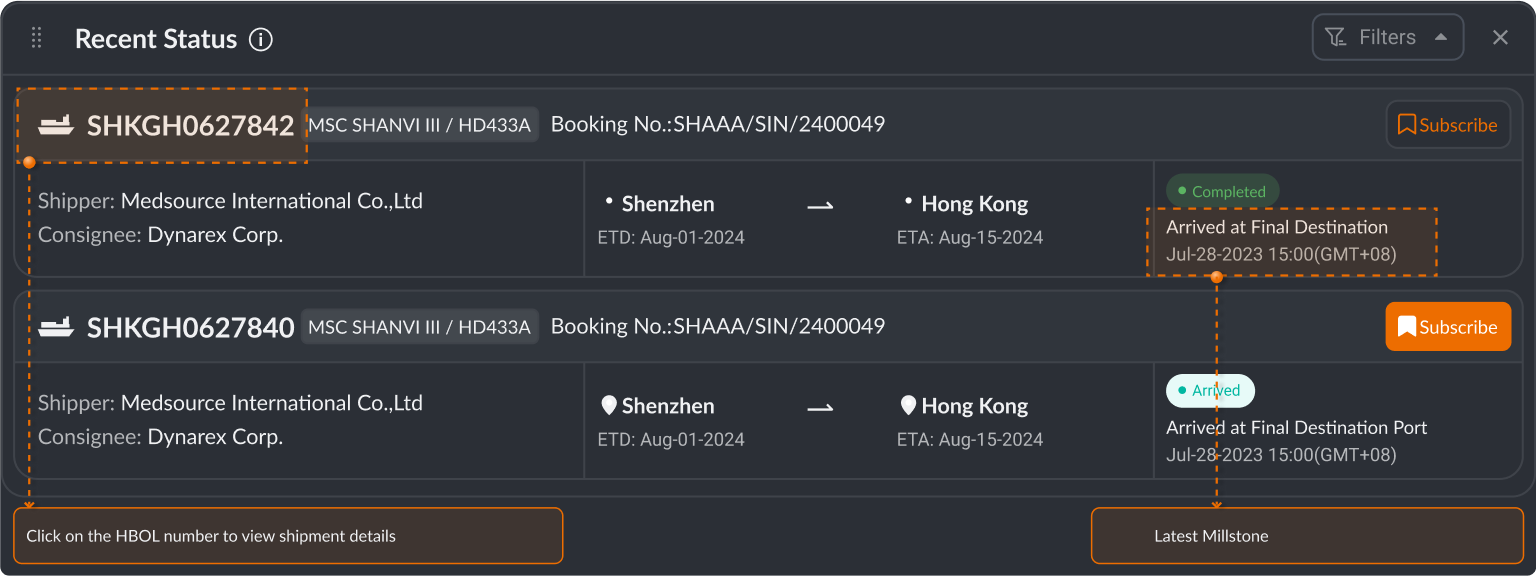The width and height of the screenshot is (1537, 576).
Task: Open shipment details for HBOL SHKGH0627840
Action: [190, 327]
